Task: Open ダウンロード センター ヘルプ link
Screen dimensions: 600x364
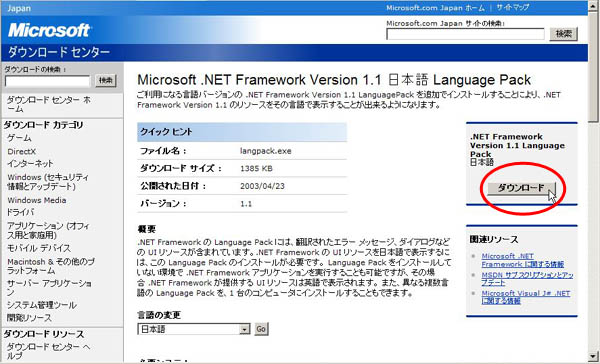Action: coord(48,351)
